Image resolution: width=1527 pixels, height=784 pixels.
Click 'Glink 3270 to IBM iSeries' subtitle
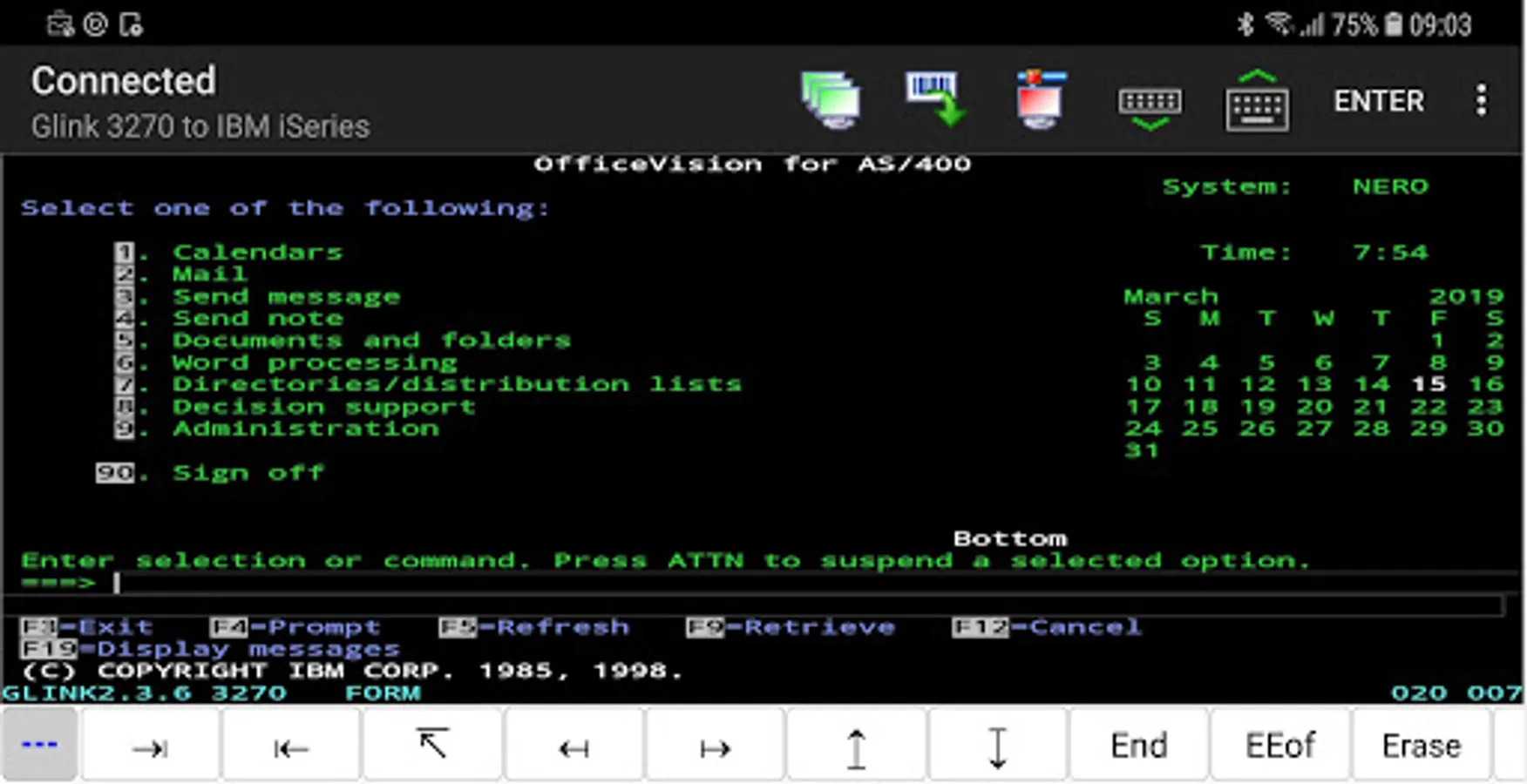click(200, 127)
